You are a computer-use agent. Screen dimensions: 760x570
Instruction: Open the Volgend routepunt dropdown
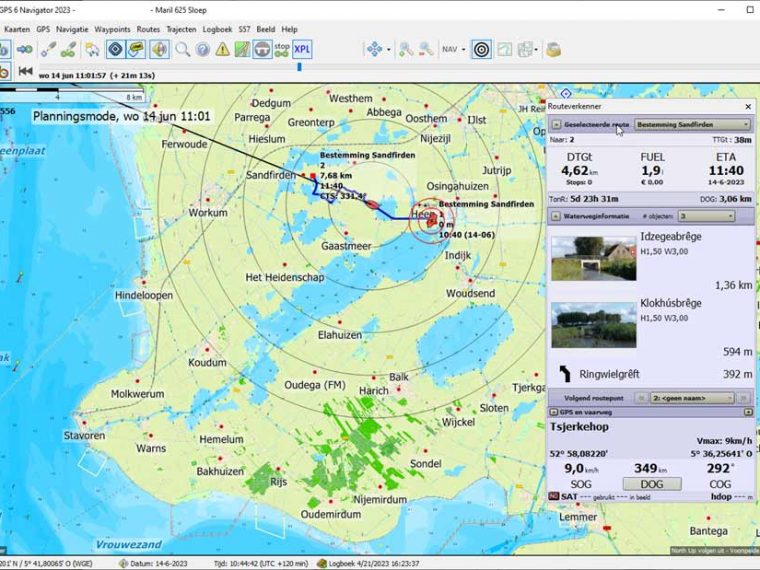(692, 398)
